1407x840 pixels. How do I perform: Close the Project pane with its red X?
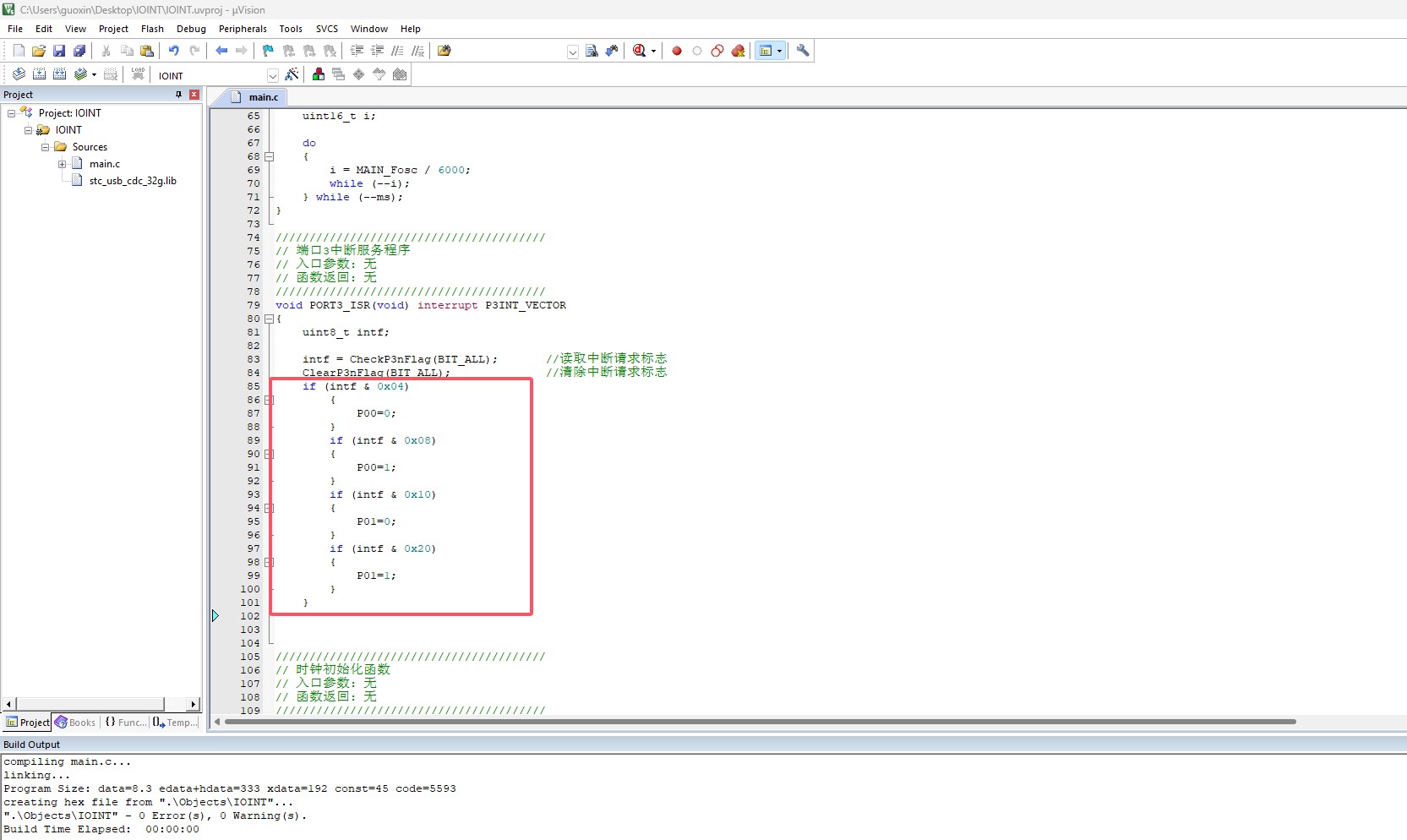coord(194,95)
